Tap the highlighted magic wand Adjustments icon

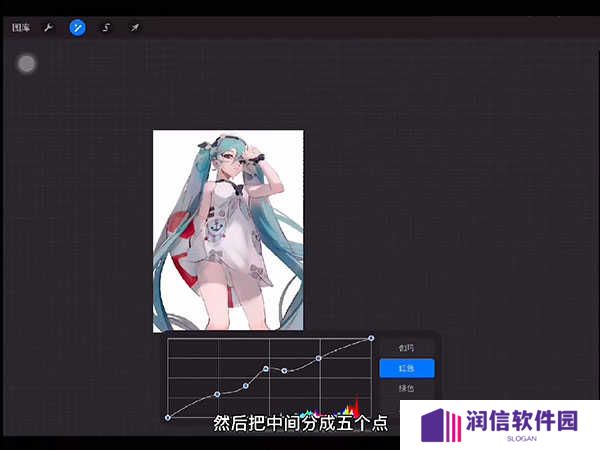click(x=78, y=28)
